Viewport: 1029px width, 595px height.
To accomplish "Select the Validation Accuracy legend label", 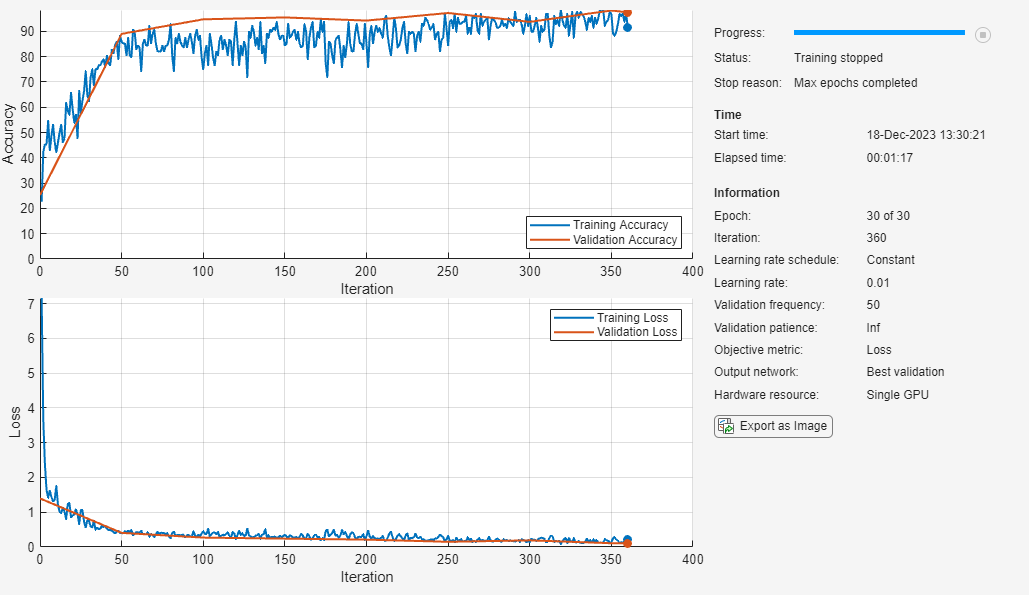I will 625,240.
